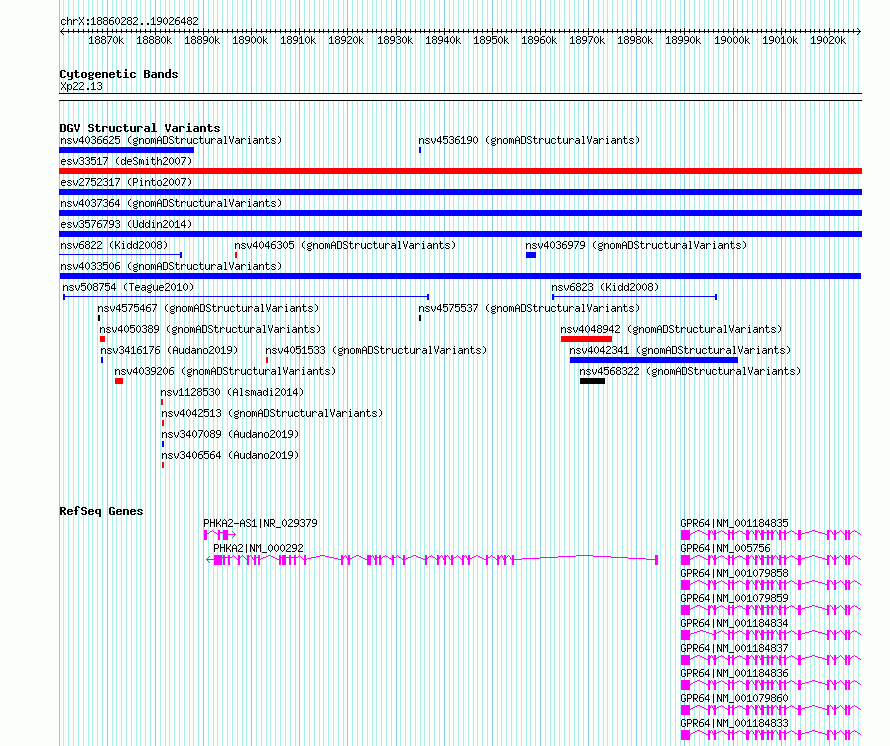The height and width of the screenshot is (746, 890).
Task: Select the PHKA2-AS1 gene glyph
Action: tap(220, 535)
